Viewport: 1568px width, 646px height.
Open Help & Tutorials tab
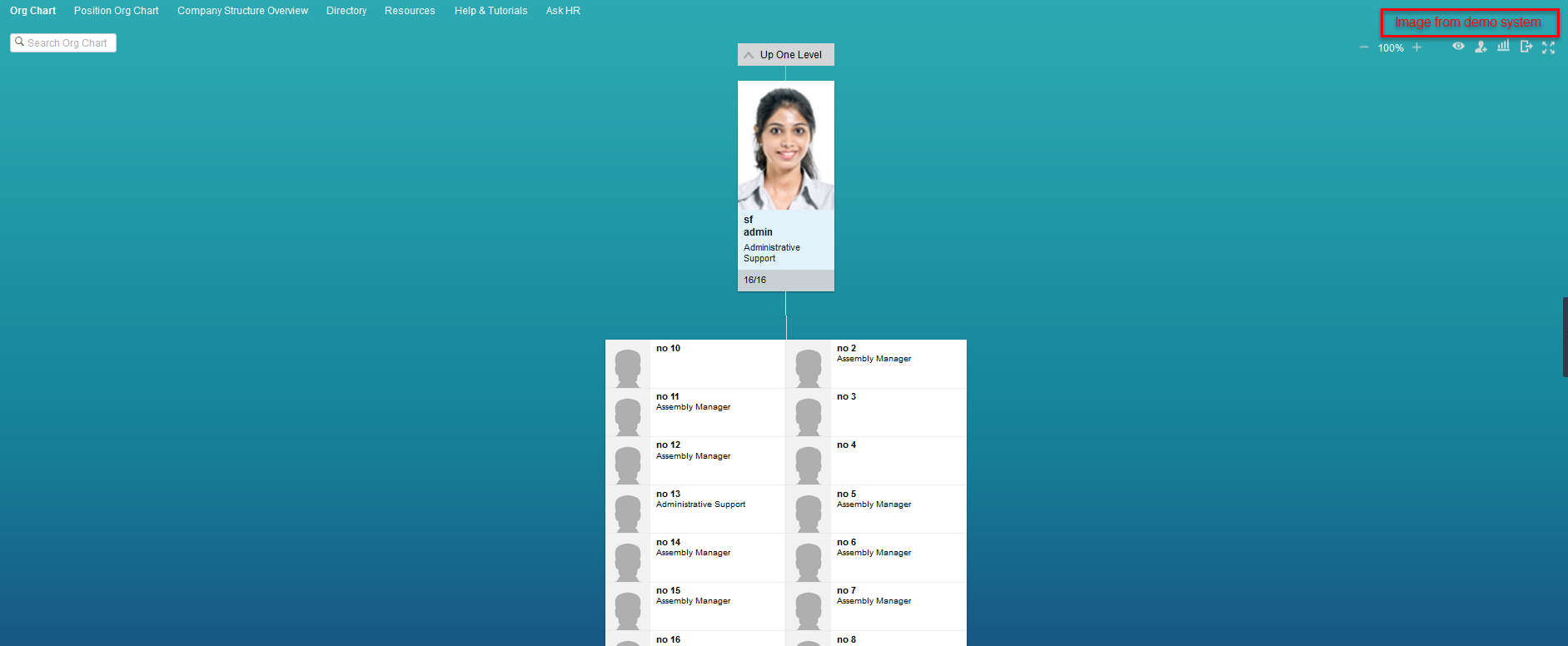490,11
